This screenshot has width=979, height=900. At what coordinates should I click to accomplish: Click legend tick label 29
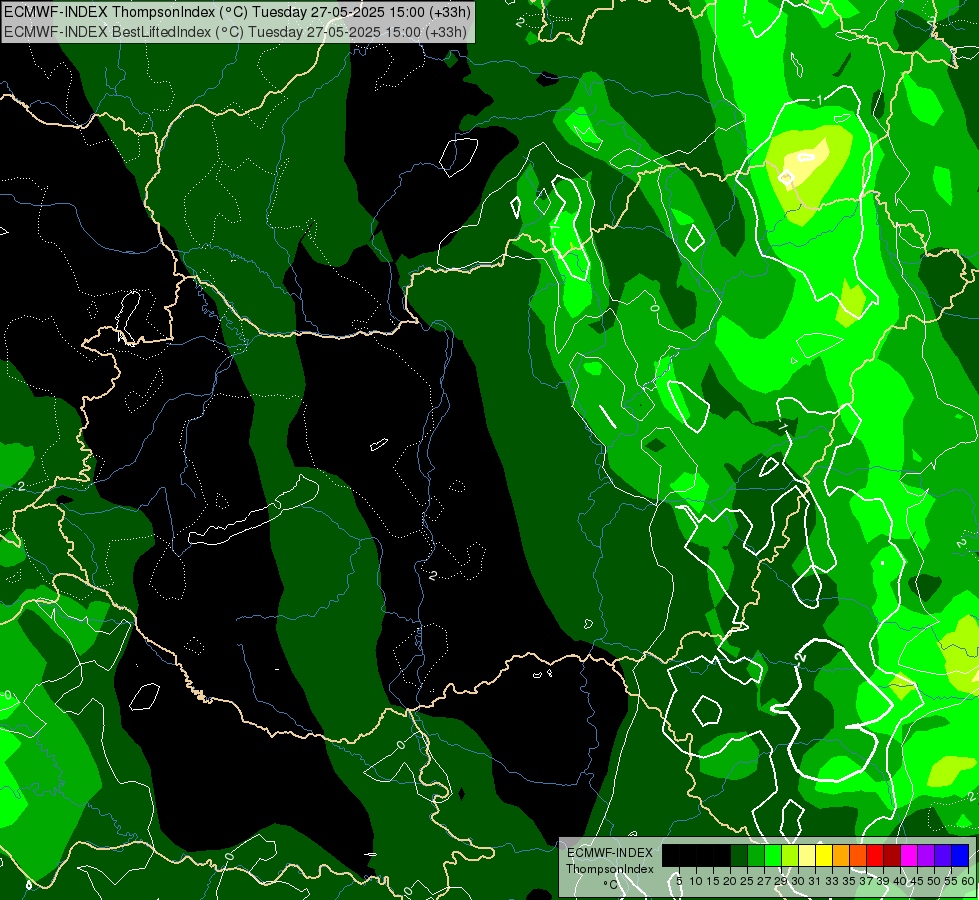pos(780,881)
